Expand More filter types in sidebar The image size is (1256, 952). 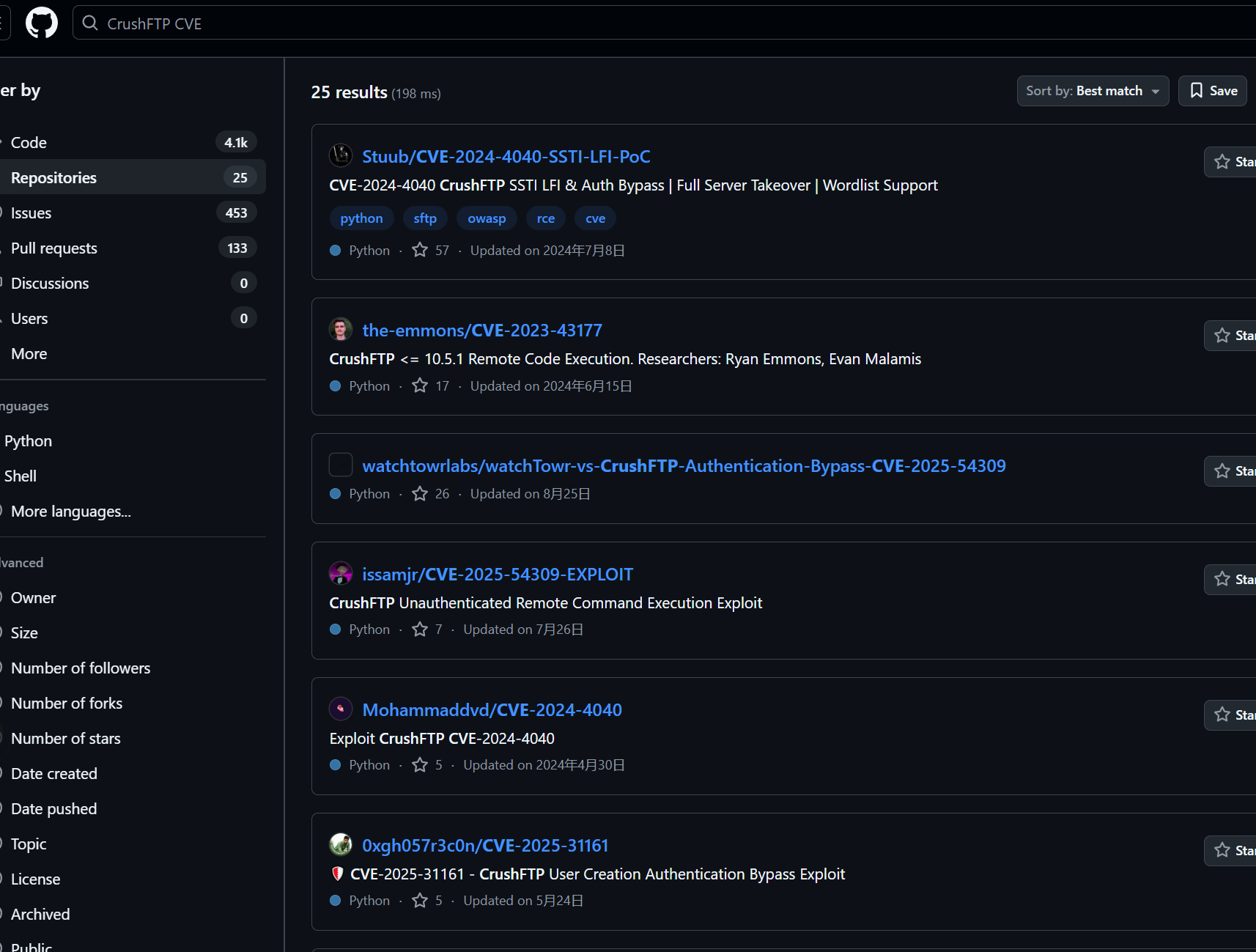pos(29,354)
